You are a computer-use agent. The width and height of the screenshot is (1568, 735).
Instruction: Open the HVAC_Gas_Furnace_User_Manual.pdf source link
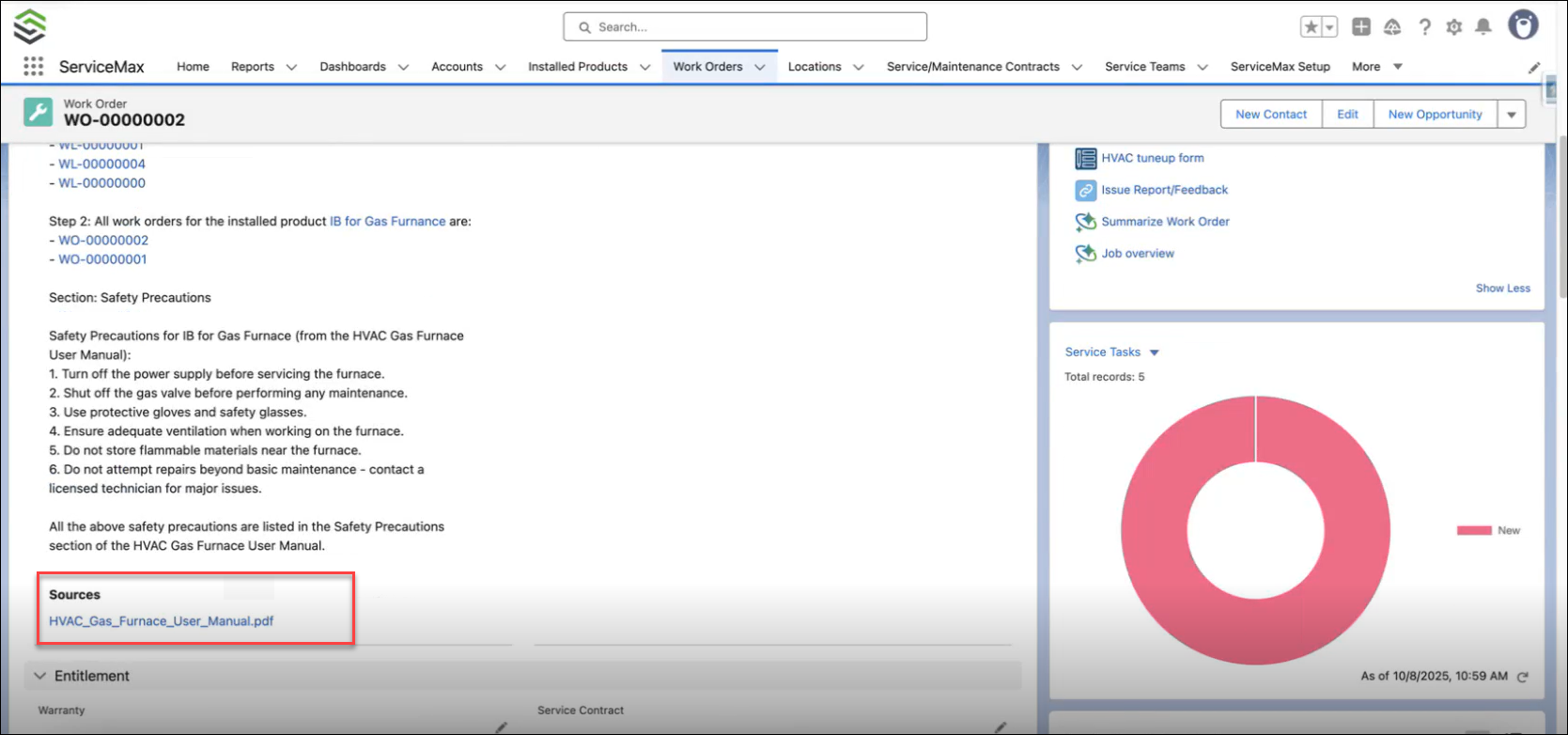pyautogui.click(x=162, y=621)
